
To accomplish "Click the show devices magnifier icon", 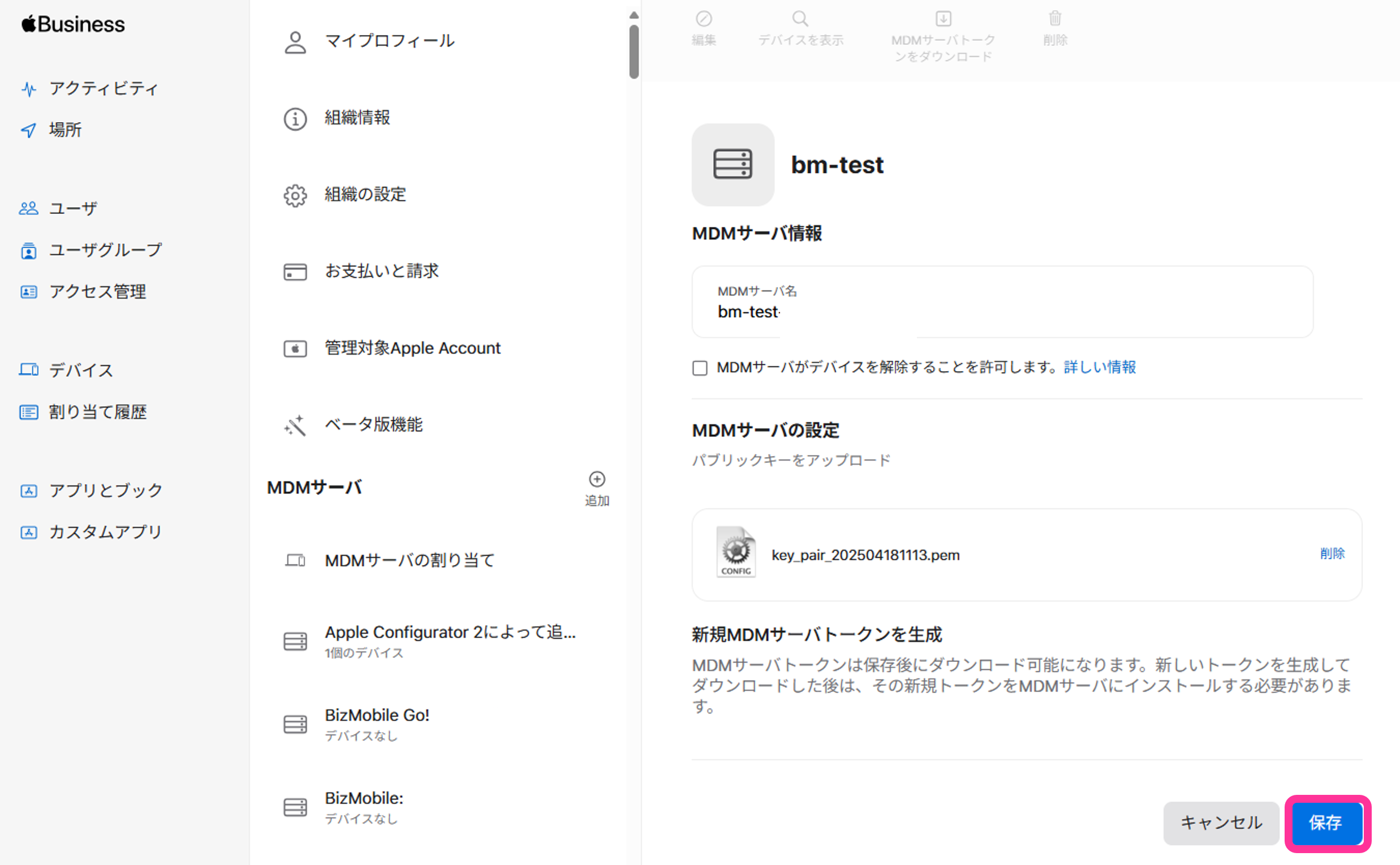I will [x=800, y=19].
